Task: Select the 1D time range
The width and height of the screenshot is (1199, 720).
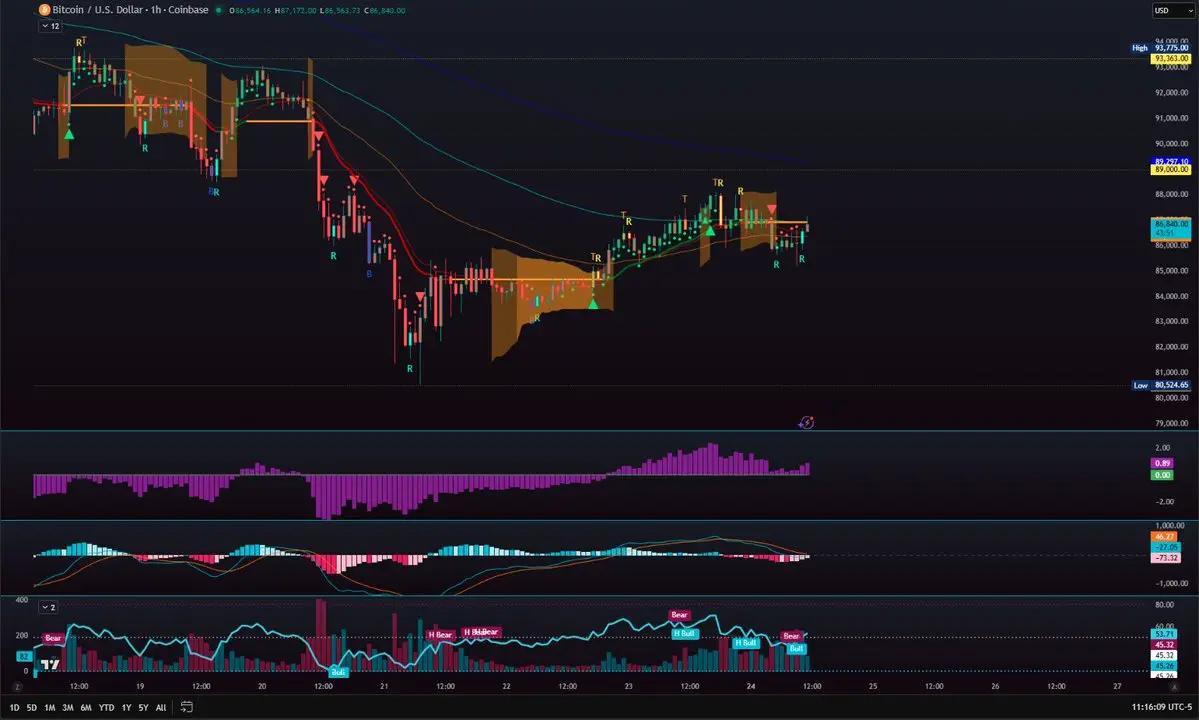Action: coord(14,708)
